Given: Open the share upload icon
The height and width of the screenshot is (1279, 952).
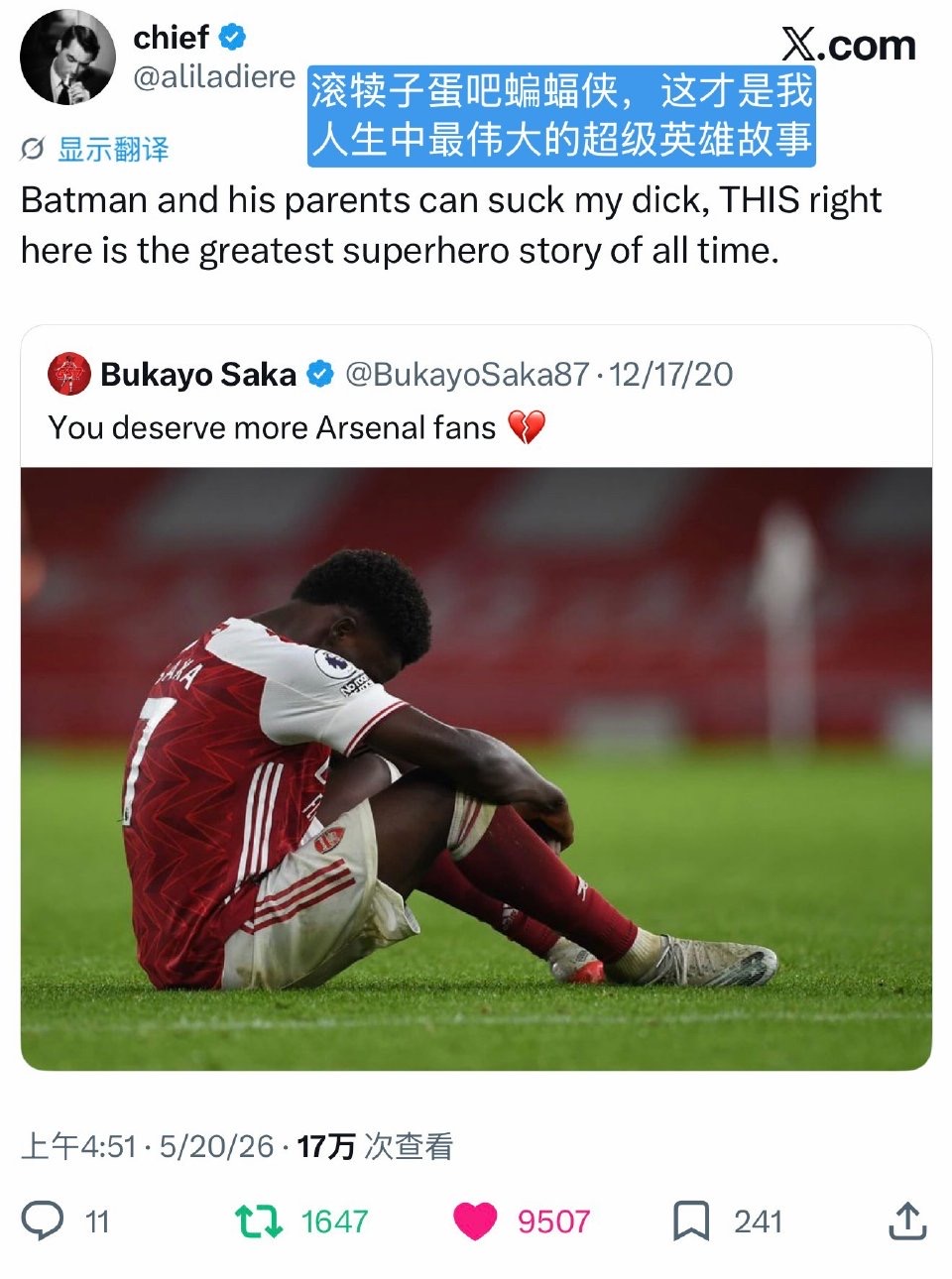Looking at the screenshot, I should coord(906,1221).
